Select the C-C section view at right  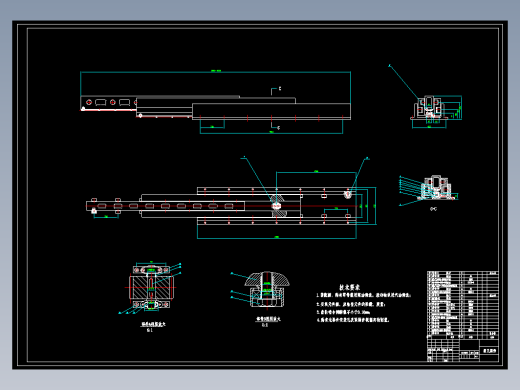437,188
